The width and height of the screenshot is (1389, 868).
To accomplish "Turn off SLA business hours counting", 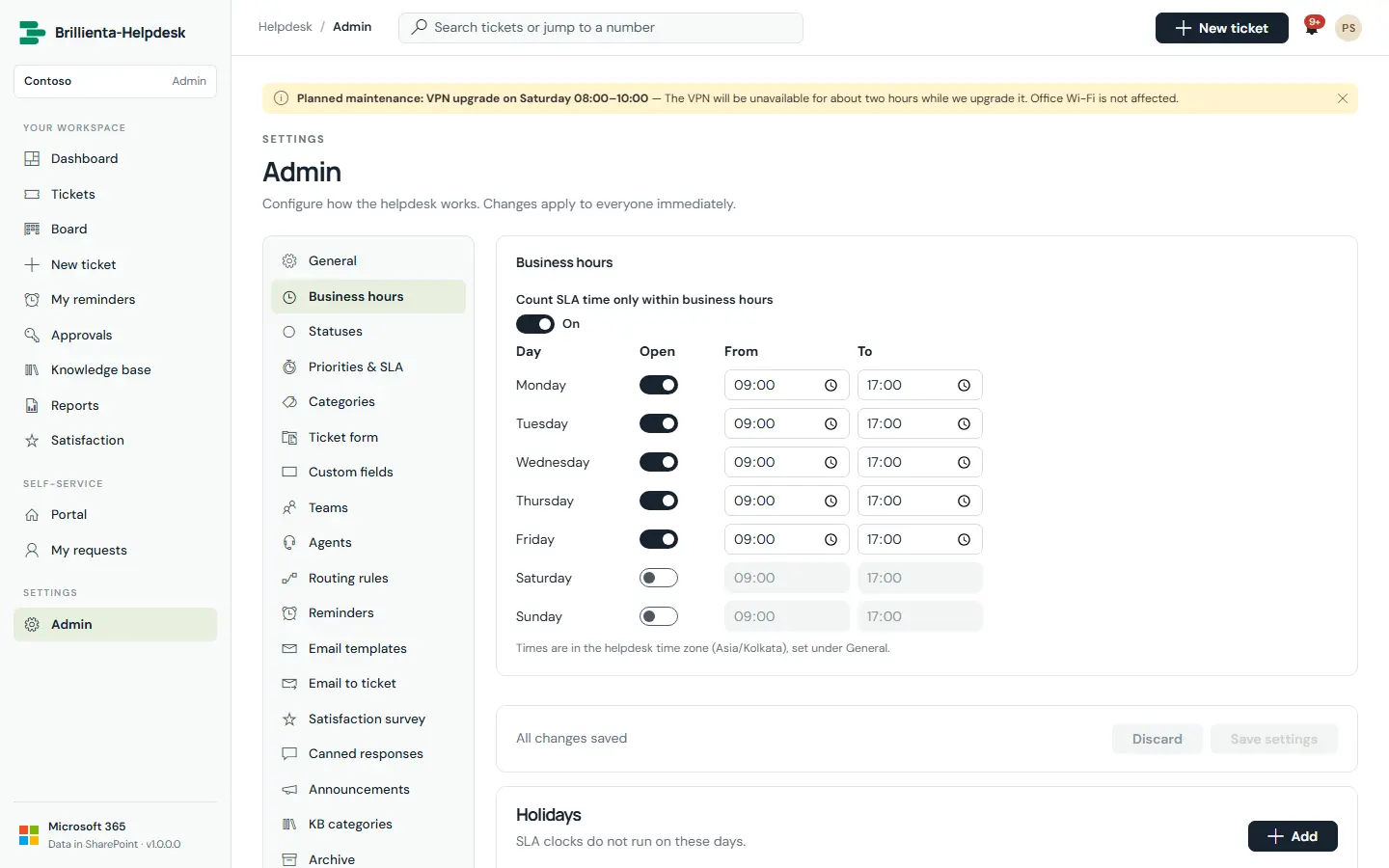I will [534, 324].
